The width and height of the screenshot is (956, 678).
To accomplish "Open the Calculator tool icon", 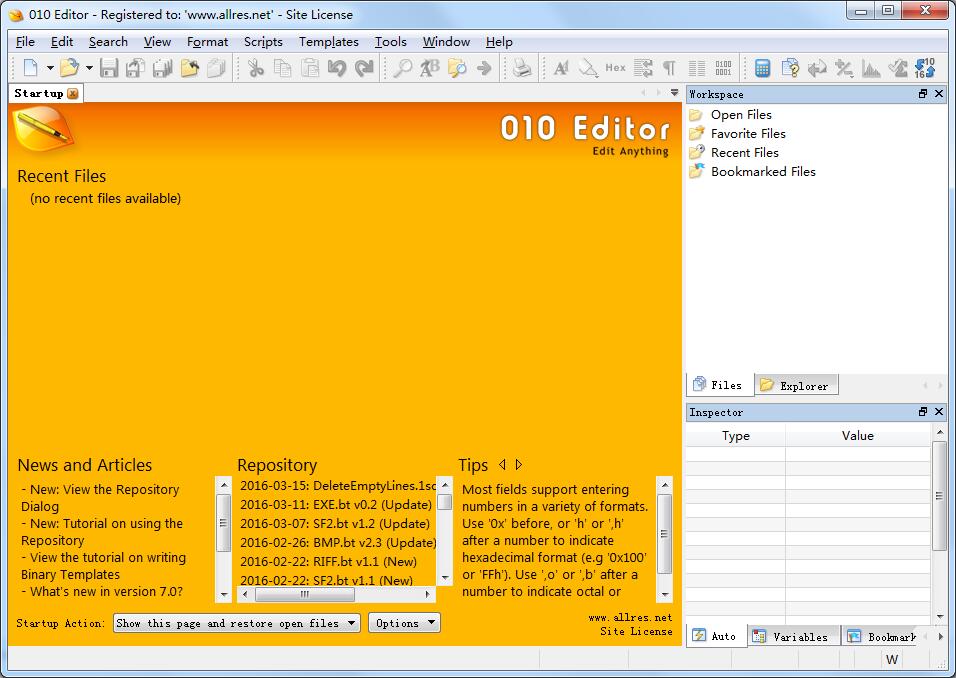I will 762,68.
